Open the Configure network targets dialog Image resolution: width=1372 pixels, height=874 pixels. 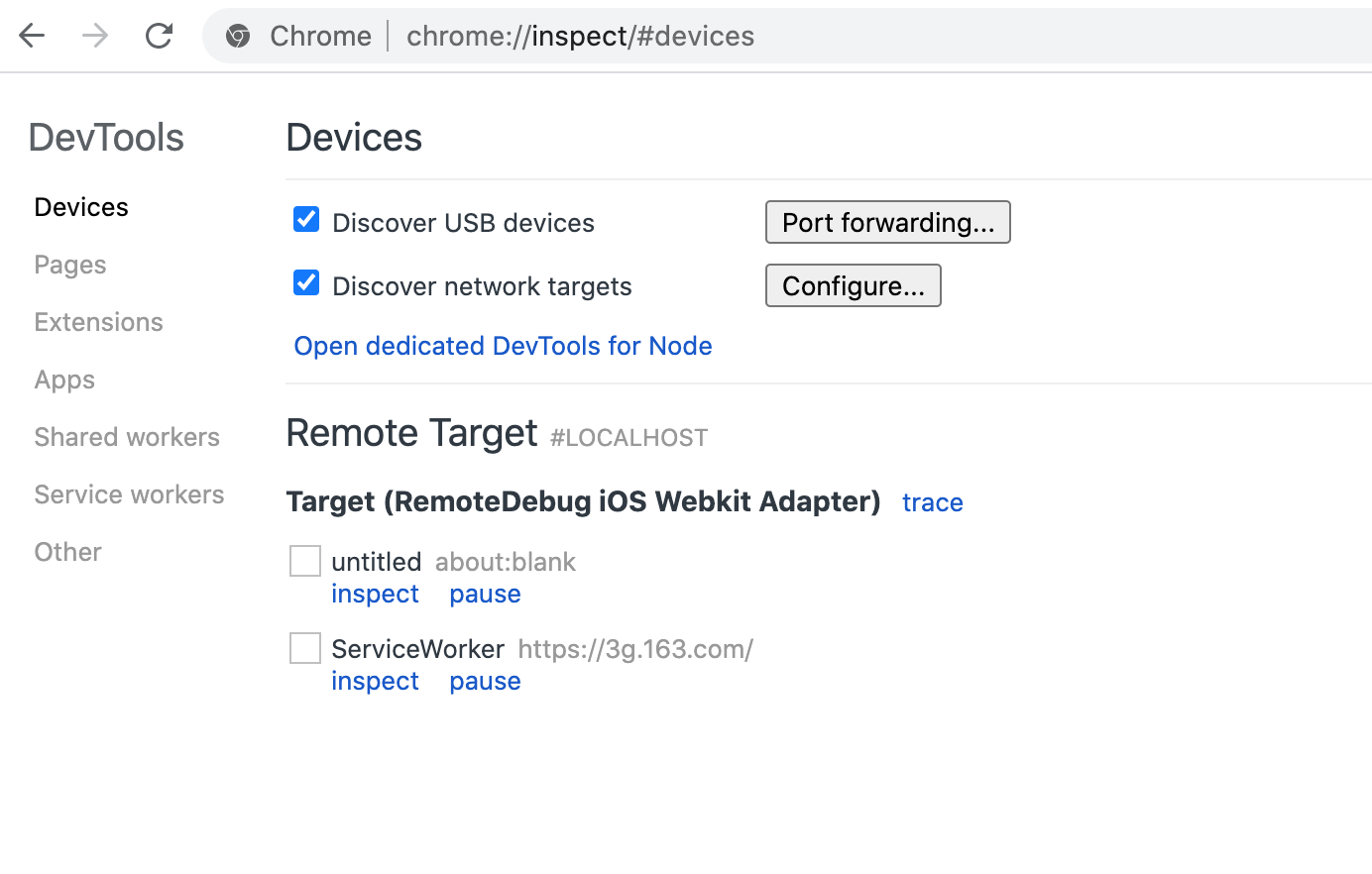pos(853,285)
